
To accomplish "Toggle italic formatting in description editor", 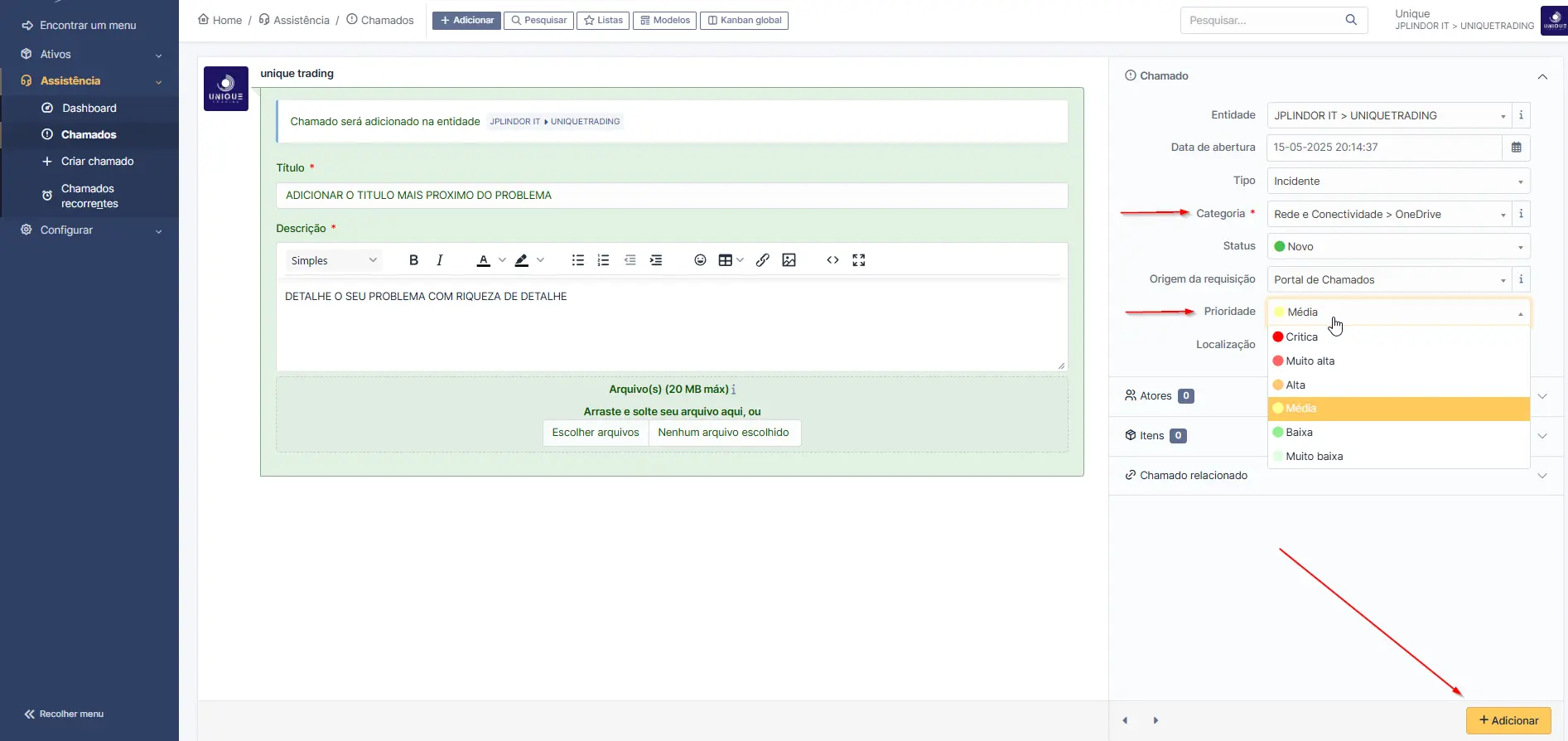I will (x=440, y=260).
